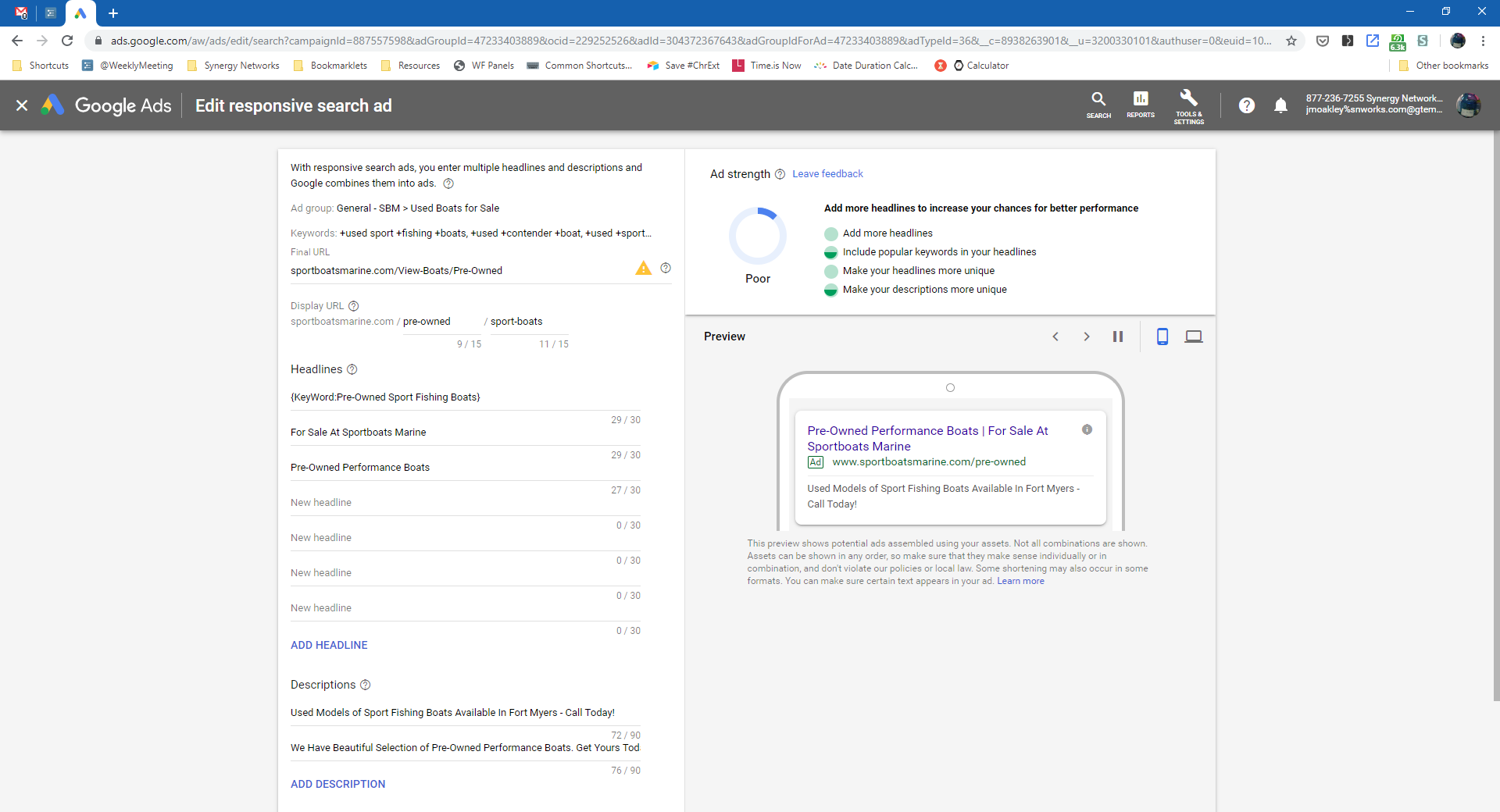Click help icon after responsive search ads intro text
Viewport: 1500px width, 812px height.
(x=448, y=183)
